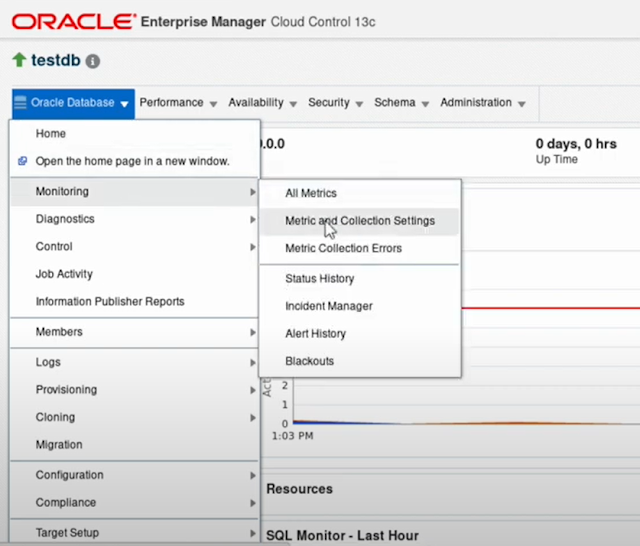Click the 1:03 PM chart time label
This screenshot has height=546, width=640.
tap(292, 436)
